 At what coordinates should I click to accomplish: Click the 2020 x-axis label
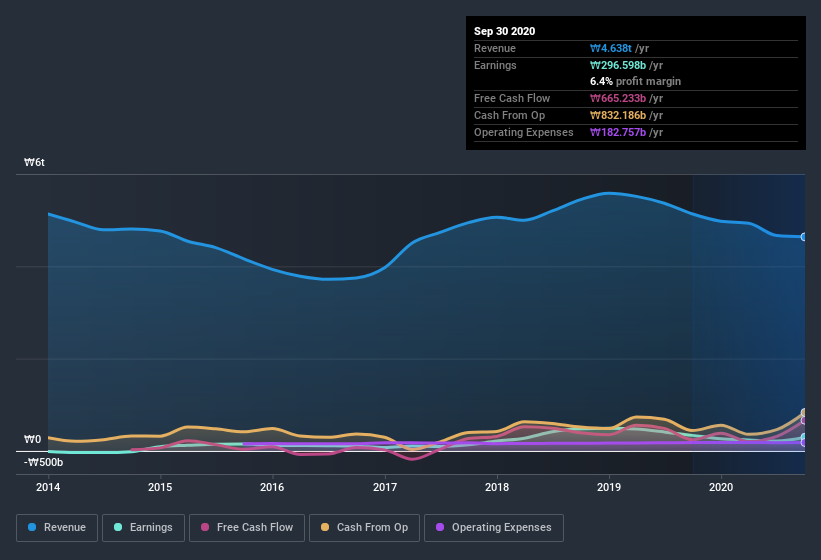[x=721, y=487]
